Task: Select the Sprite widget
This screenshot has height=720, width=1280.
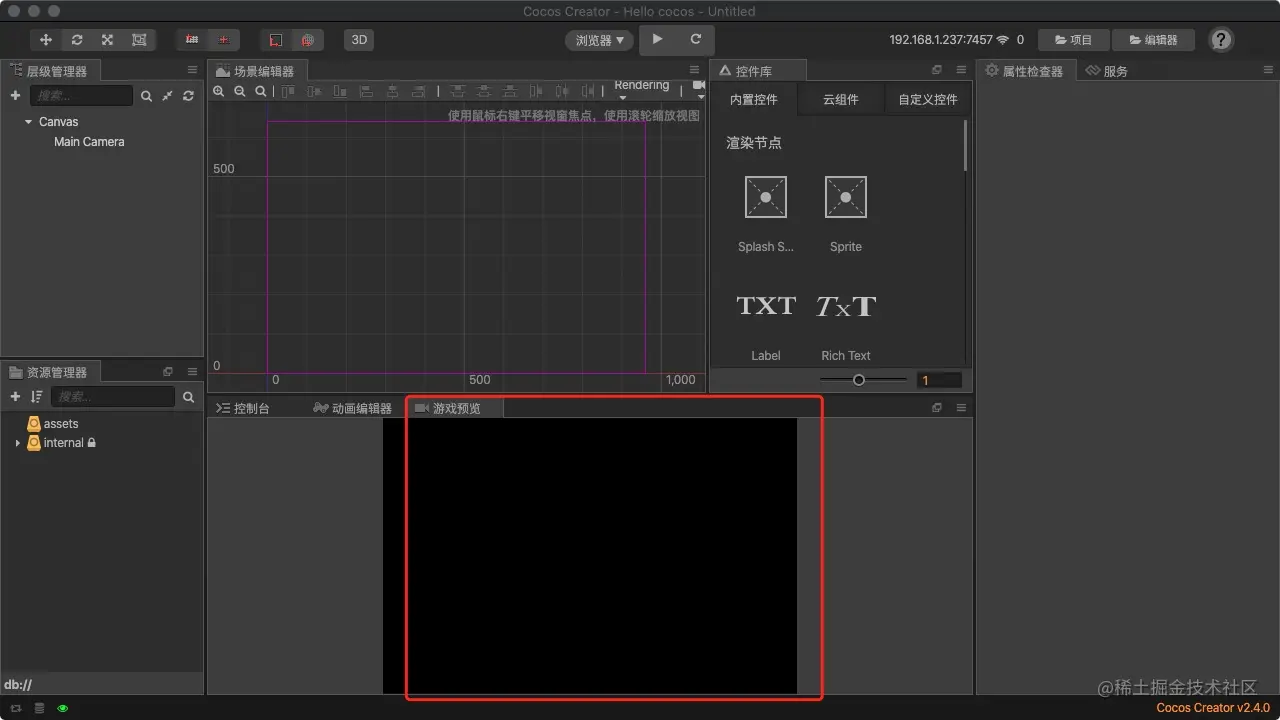Action: pos(846,197)
